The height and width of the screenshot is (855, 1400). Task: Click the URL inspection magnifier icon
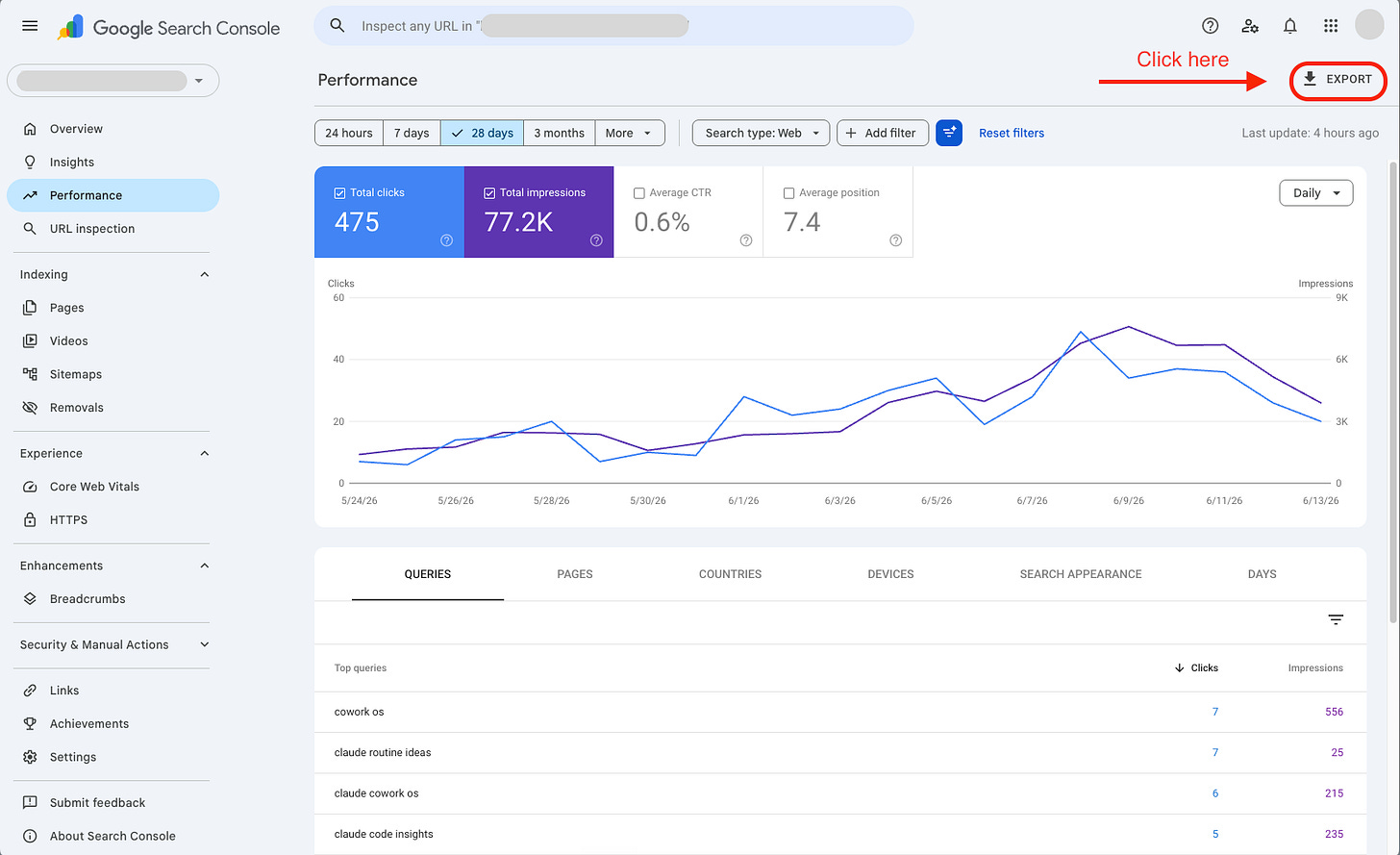click(30, 228)
